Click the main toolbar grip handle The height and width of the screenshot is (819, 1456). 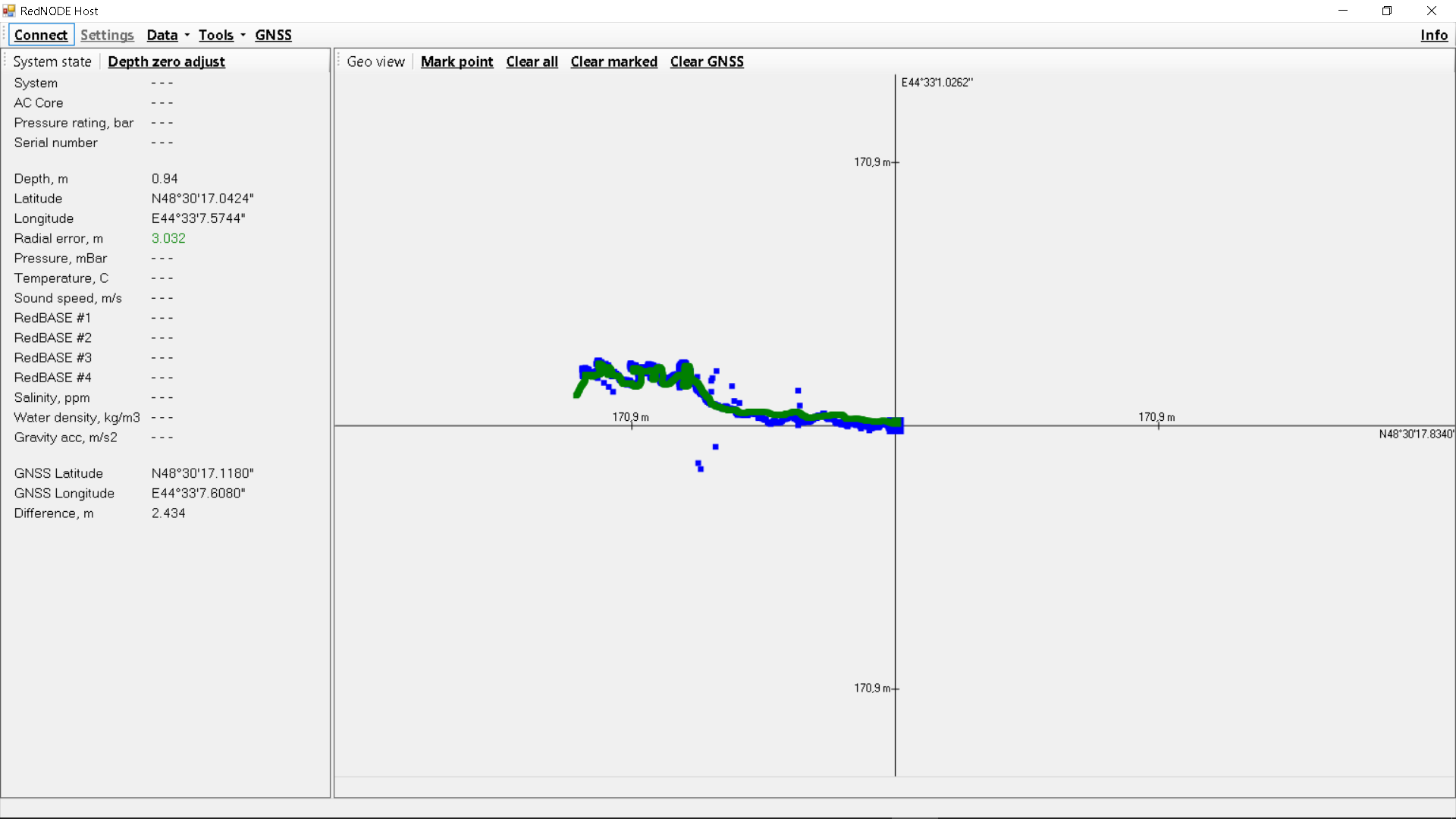click(5, 35)
